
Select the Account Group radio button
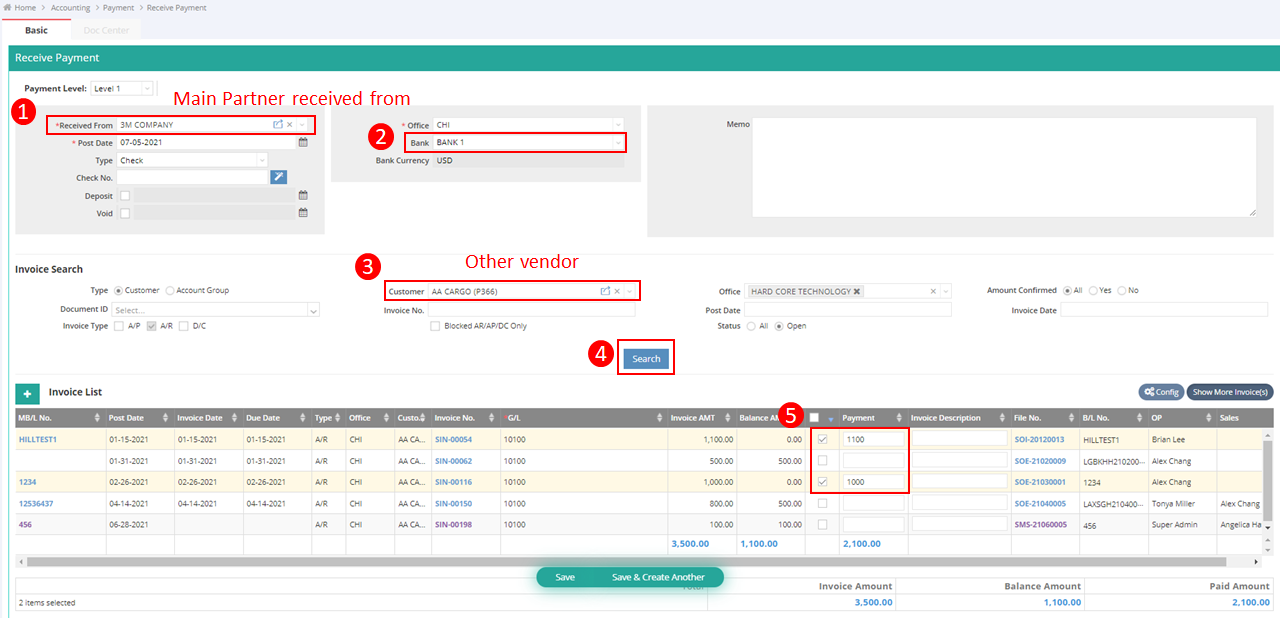click(170, 291)
